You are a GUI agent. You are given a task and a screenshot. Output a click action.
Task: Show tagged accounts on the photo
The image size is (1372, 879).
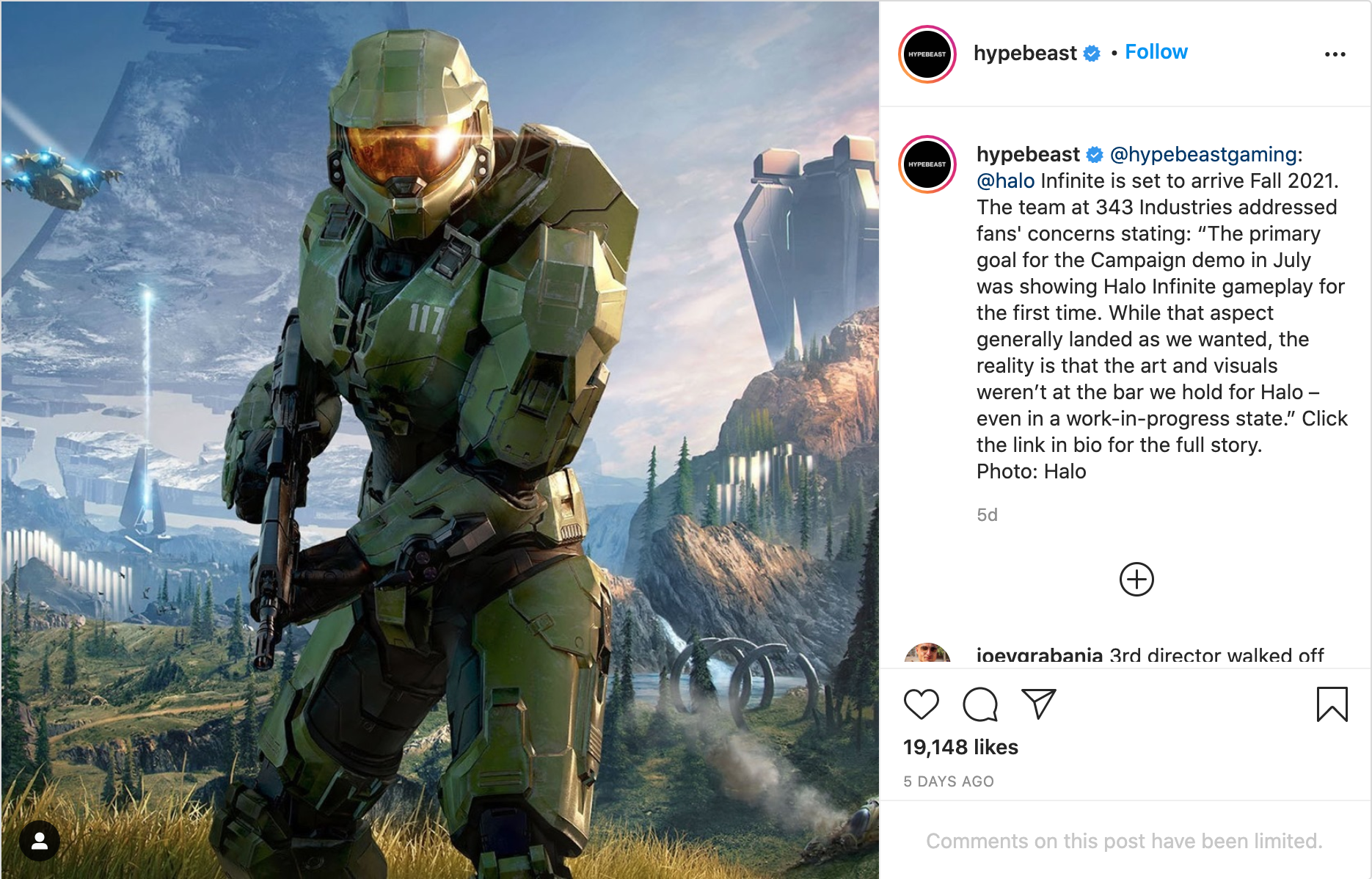[40, 841]
